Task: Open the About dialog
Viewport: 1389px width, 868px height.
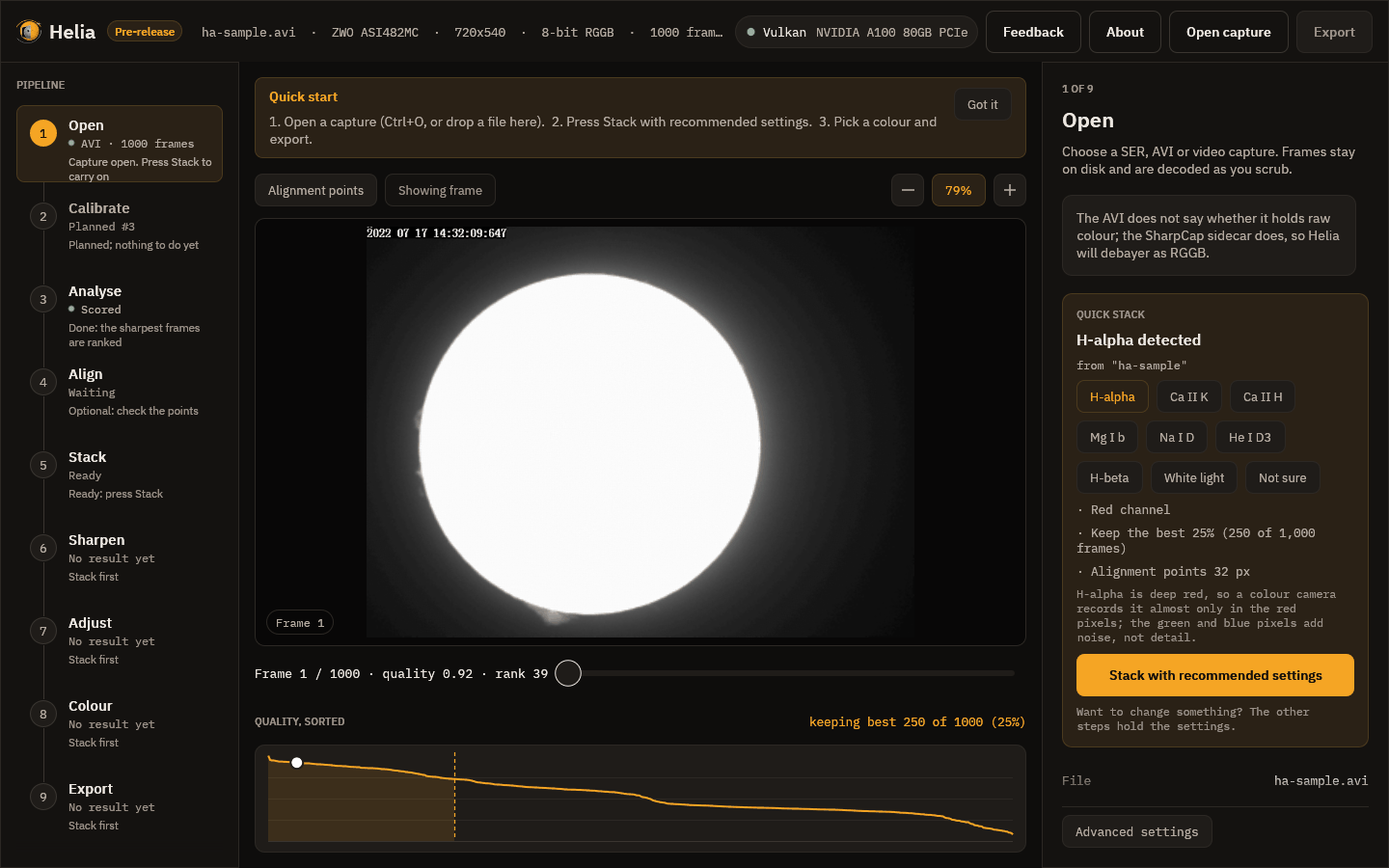Action: tap(1125, 32)
